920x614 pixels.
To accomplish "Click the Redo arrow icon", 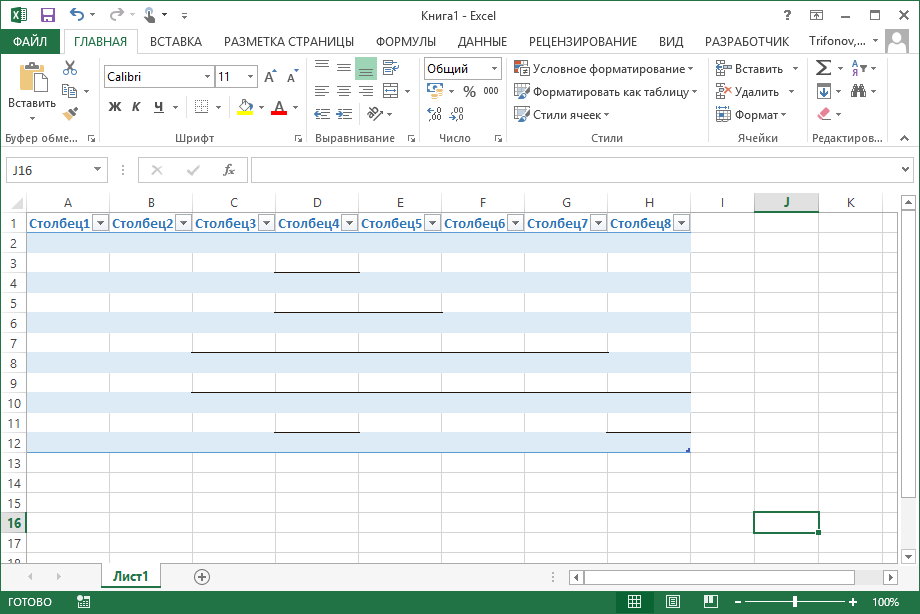I will [117, 15].
